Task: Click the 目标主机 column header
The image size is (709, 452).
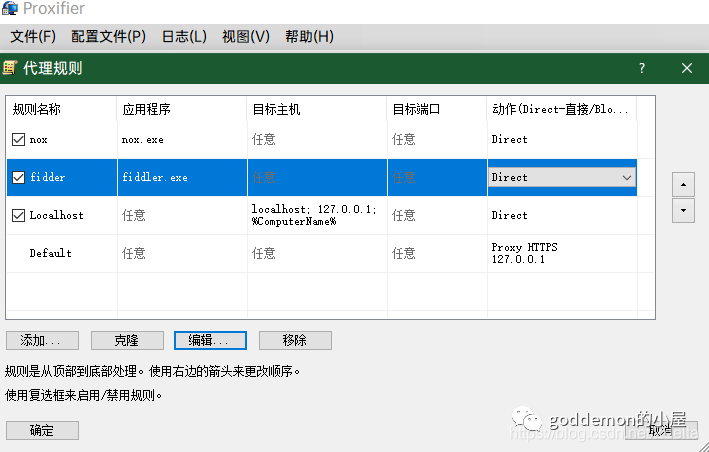Action: (x=317, y=109)
